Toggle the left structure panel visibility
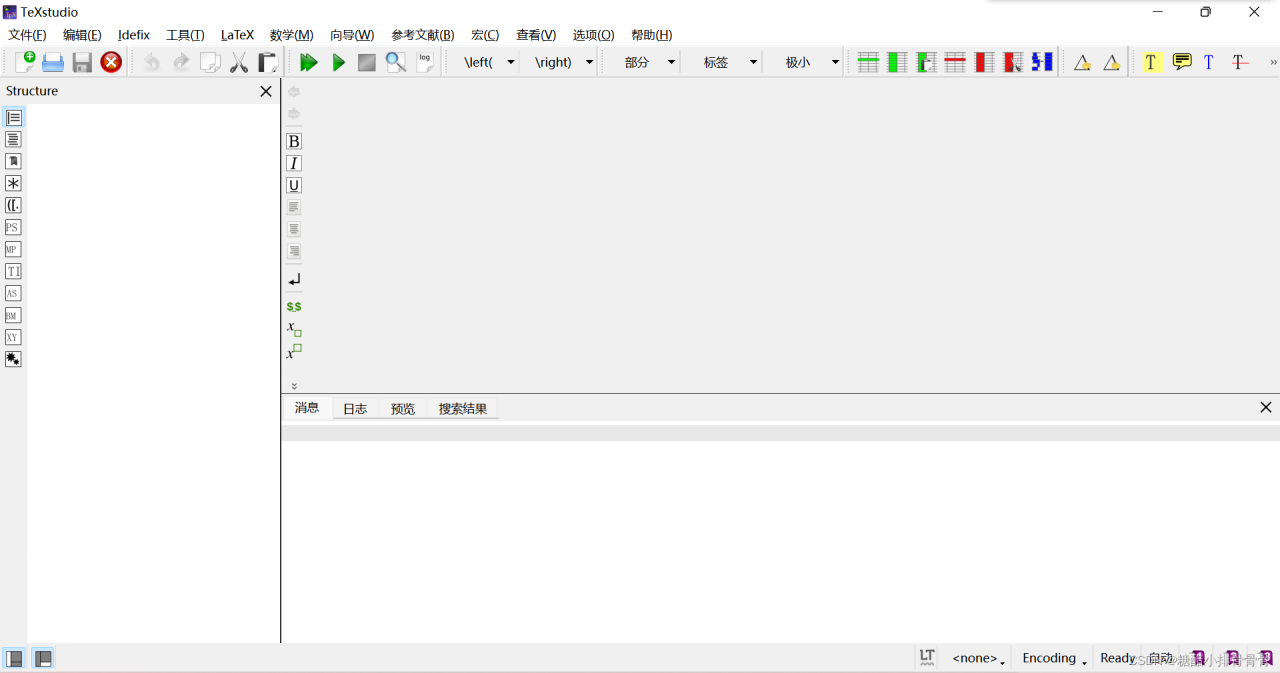Image resolution: width=1280 pixels, height=673 pixels. [x=13, y=658]
